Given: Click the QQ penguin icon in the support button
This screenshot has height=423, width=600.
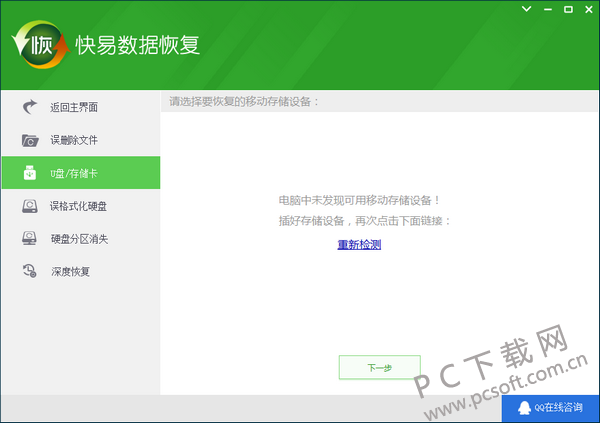Looking at the screenshot, I should point(524,408).
